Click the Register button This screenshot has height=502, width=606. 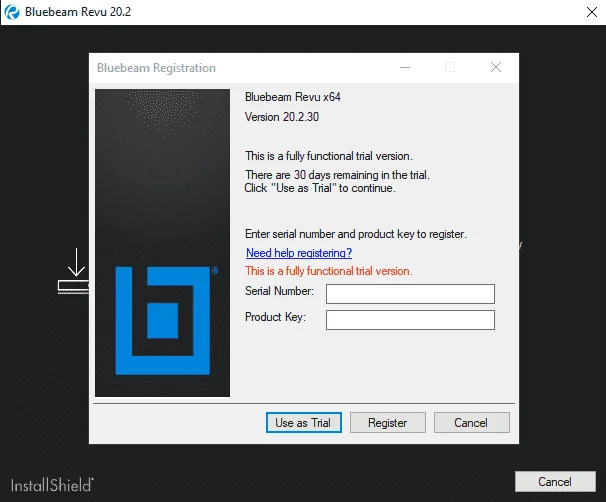pyautogui.click(x=388, y=422)
